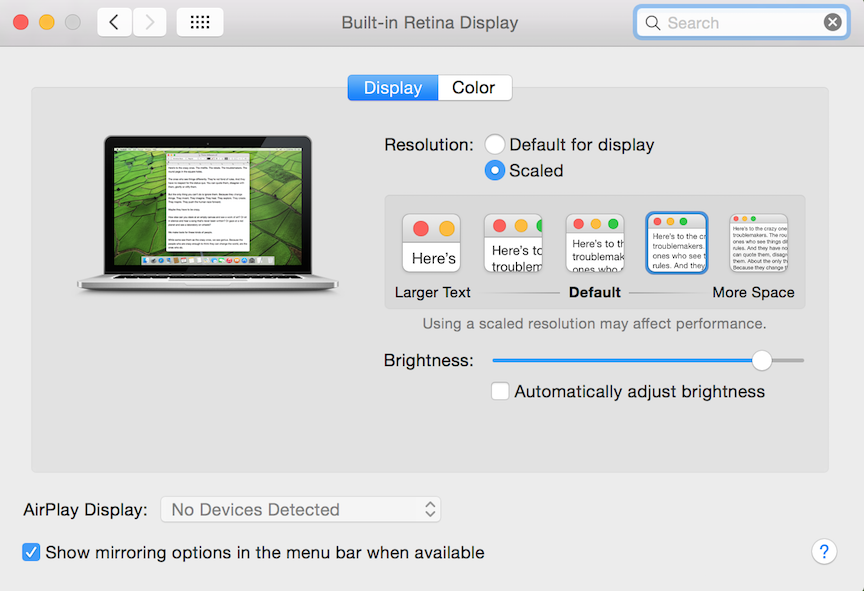Click the Brightness slider track
The image size is (864, 591).
(x=620, y=360)
